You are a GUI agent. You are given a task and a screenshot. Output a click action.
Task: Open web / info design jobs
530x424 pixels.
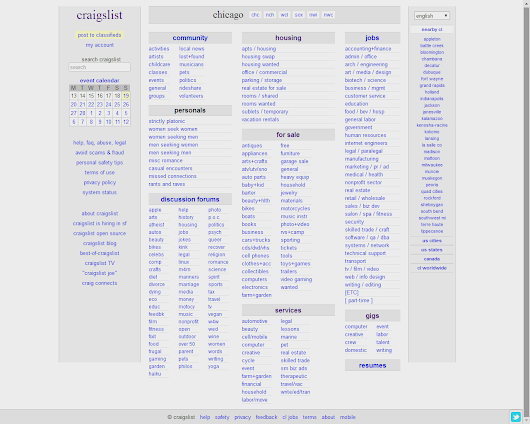pyautogui.click(x=365, y=277)
